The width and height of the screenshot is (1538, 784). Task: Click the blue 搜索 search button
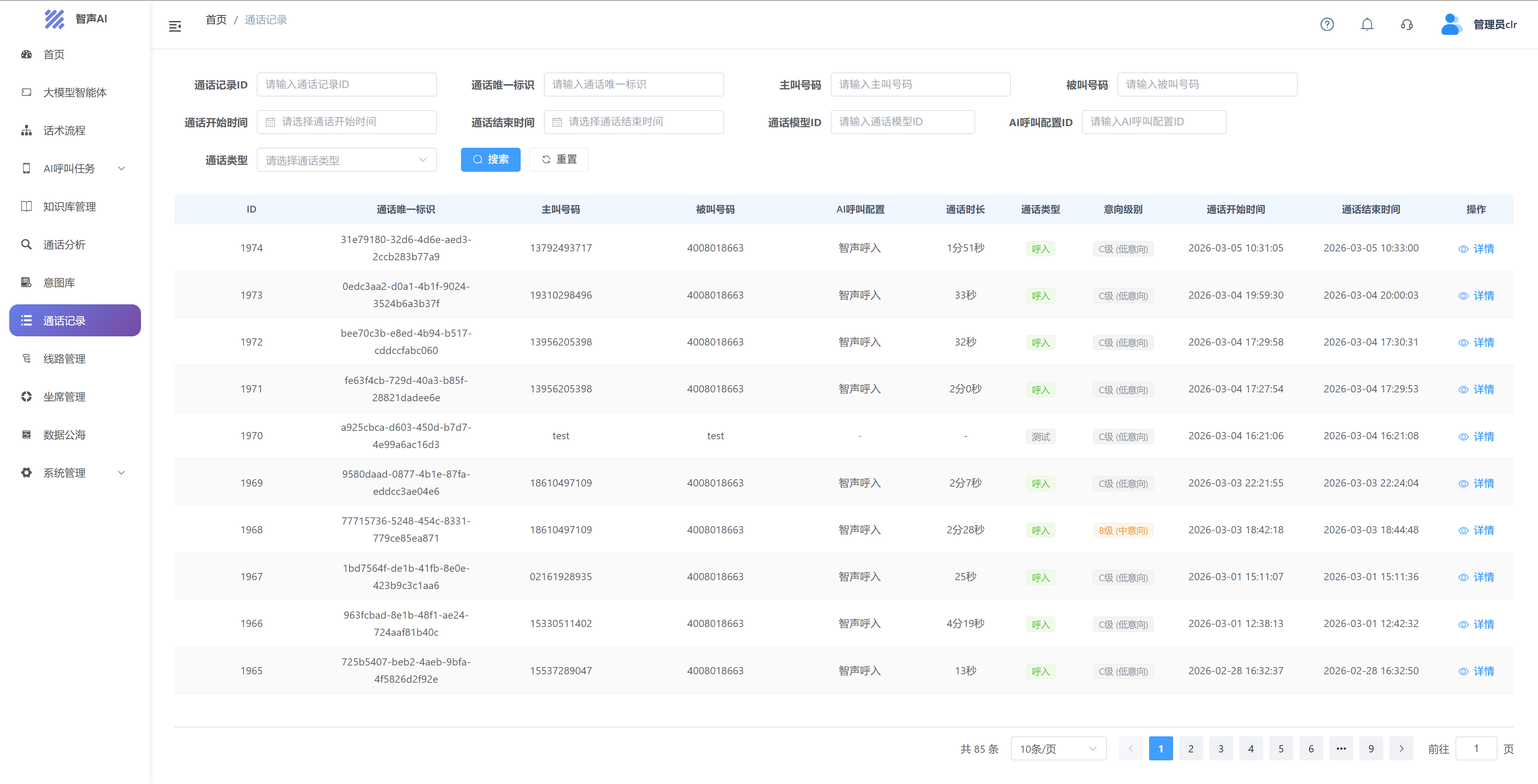pyautogui.click(x=490, y=159)
